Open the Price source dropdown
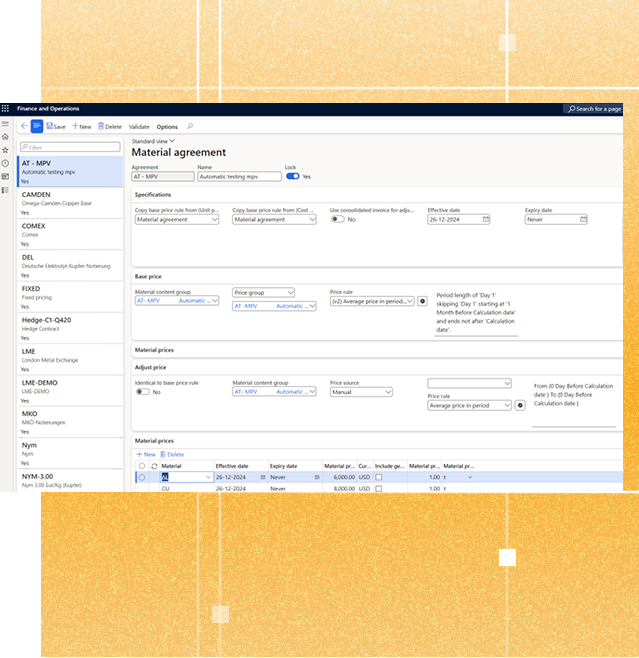Image resolution: width=639 pixels, height=658 pixels. pyautogui.click(x=361, y=392)
